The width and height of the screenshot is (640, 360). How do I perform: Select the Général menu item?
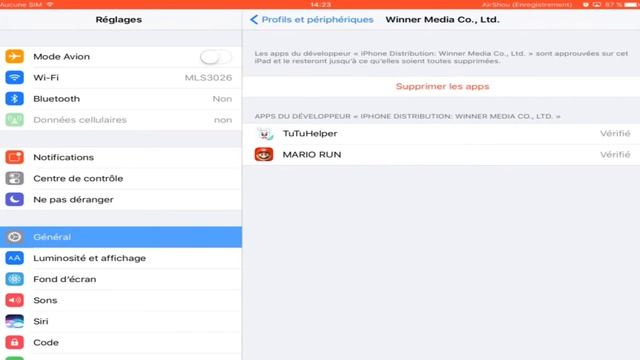121,237
